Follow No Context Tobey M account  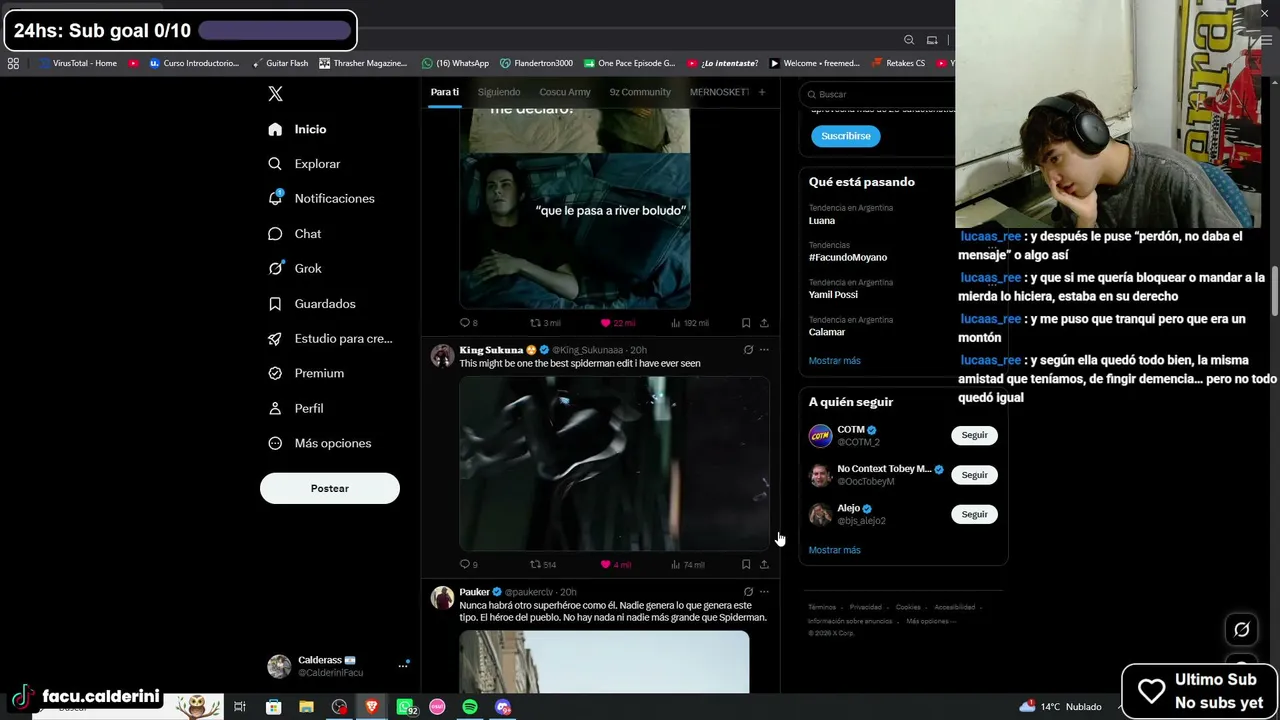[974, 475]
